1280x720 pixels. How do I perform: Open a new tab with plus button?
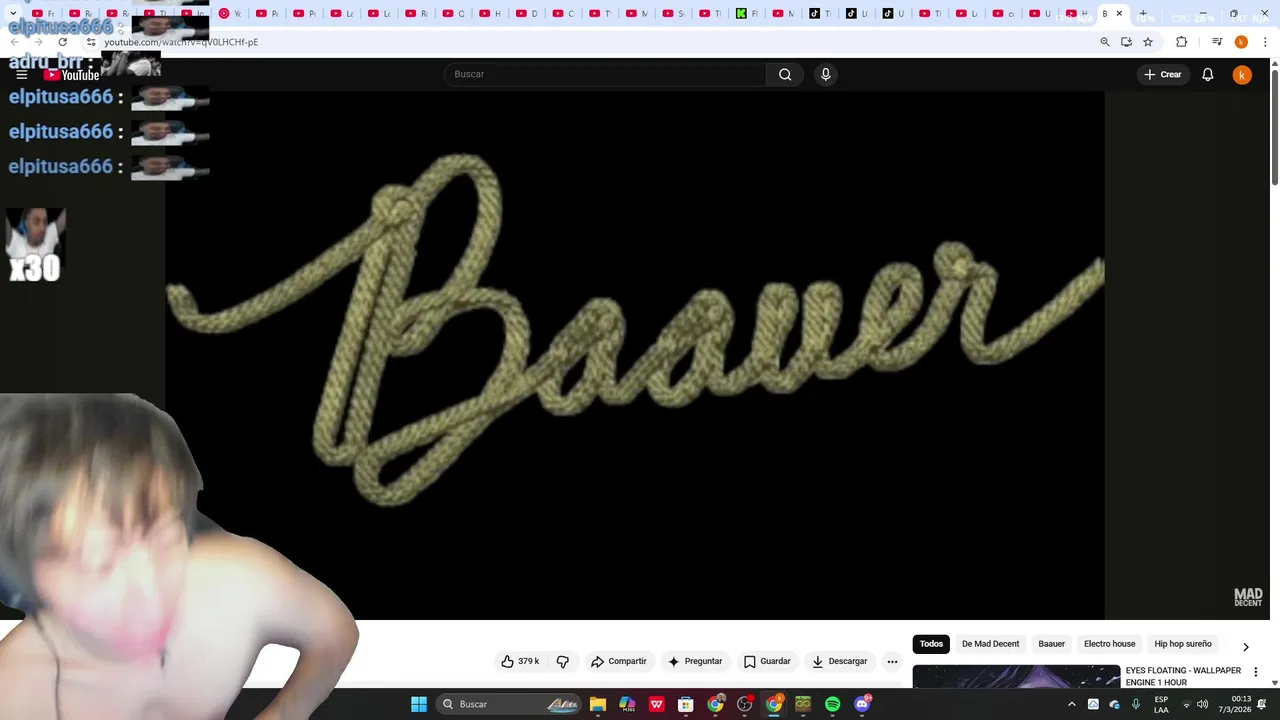[x=1143, y=14]
